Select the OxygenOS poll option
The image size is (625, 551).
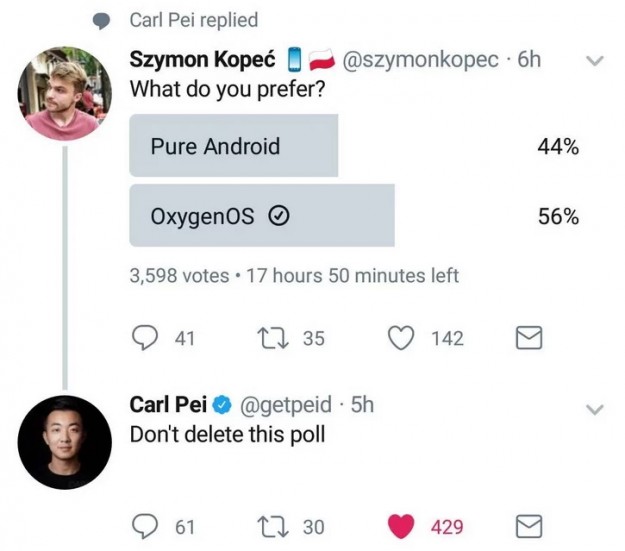pyautogui.click(x=262, y=216)
